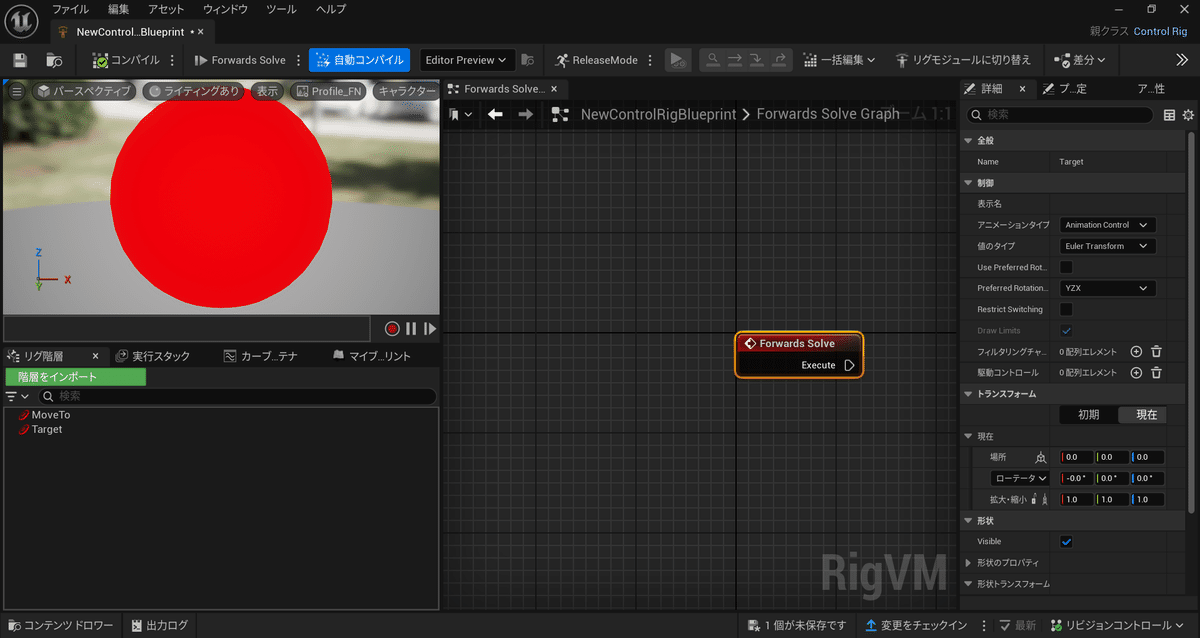Viewport: 1200px width, 638px height.
Task: Open the 編集 menu
Action: pos(118,9)
